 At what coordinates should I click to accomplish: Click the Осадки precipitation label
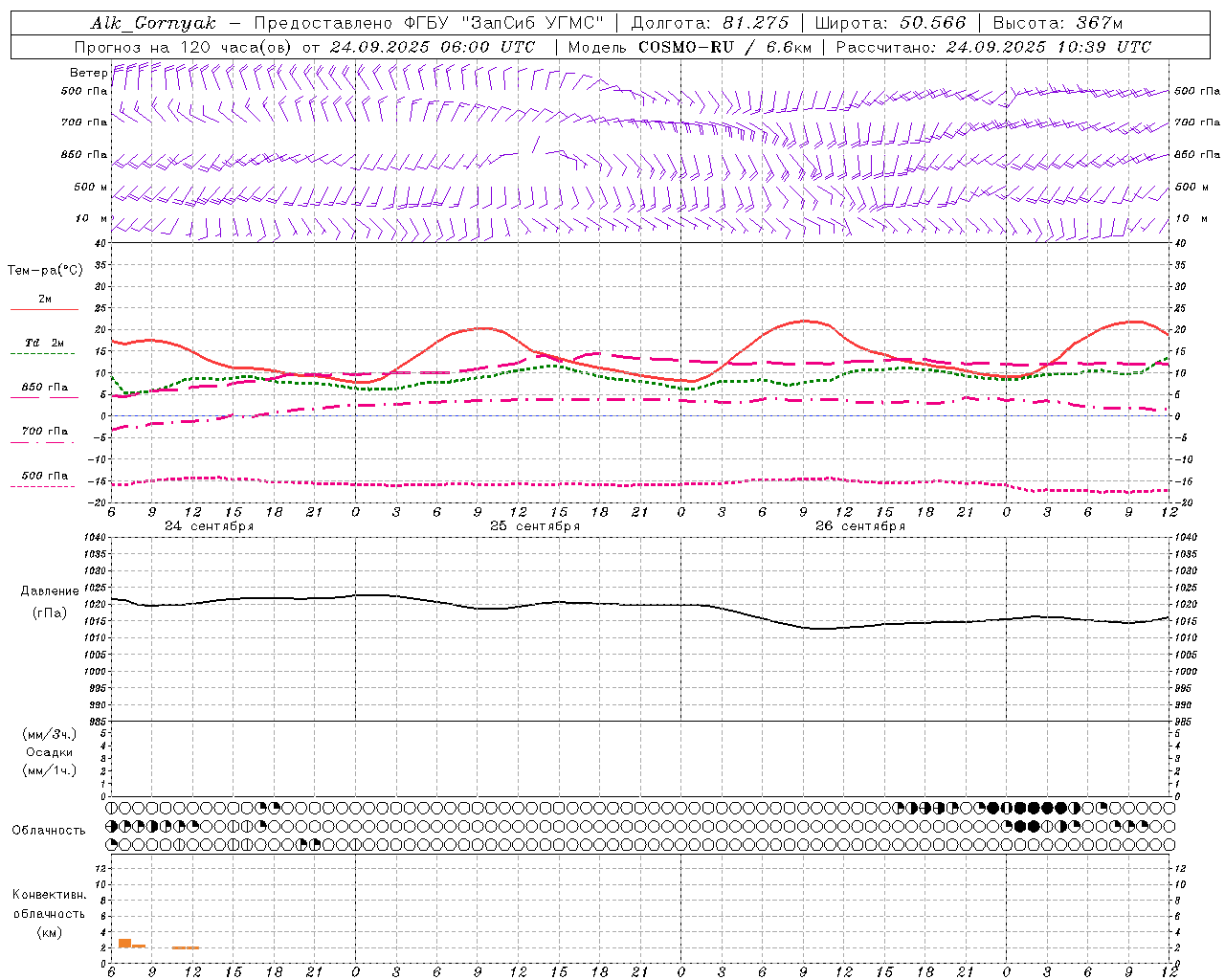tap(50, 752)
